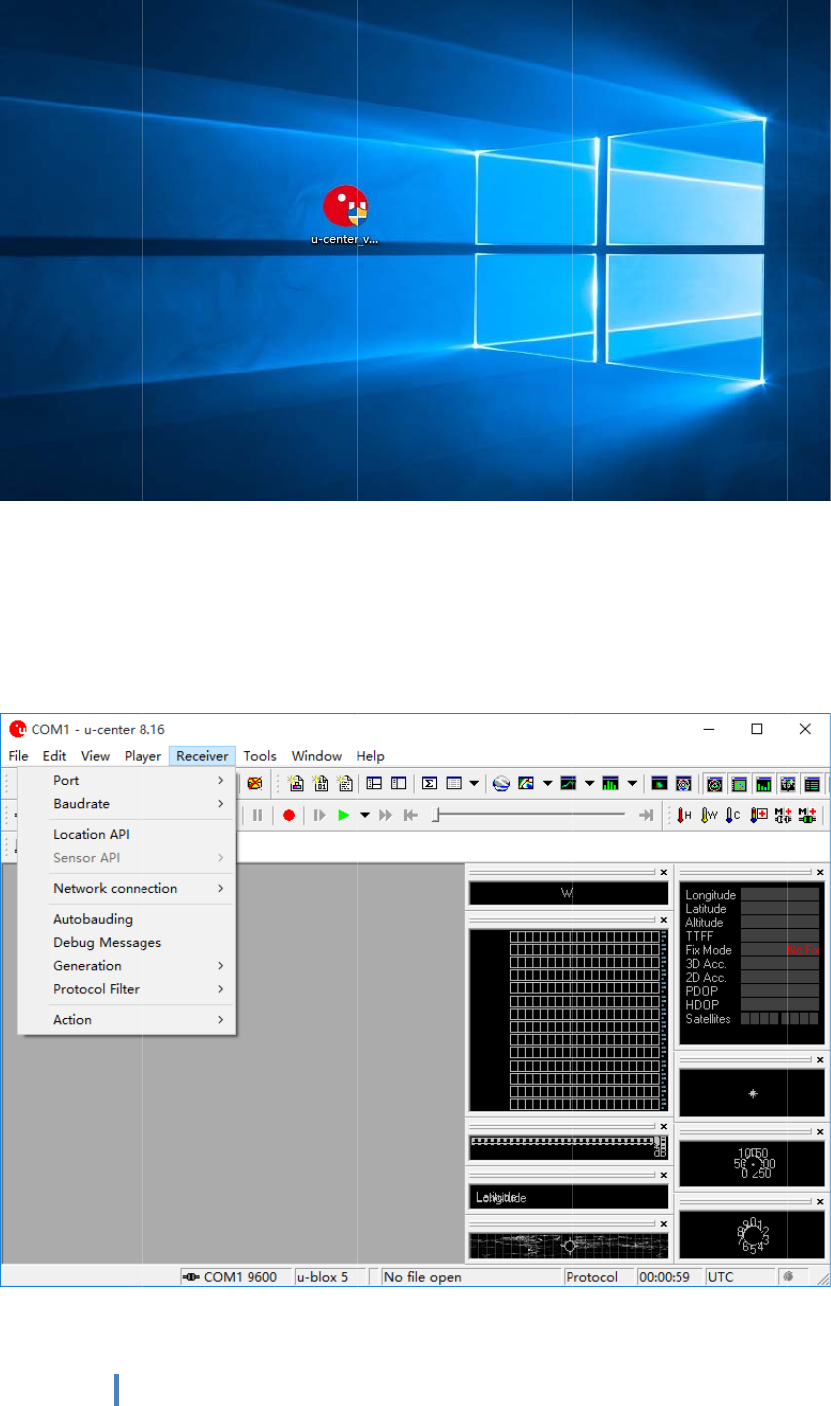Close the world map docking panel

[663, 1223]
